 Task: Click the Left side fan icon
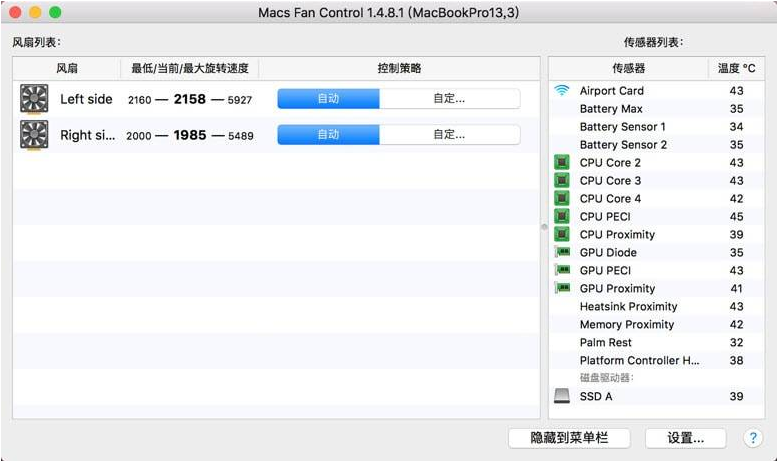tap(34, 99)
